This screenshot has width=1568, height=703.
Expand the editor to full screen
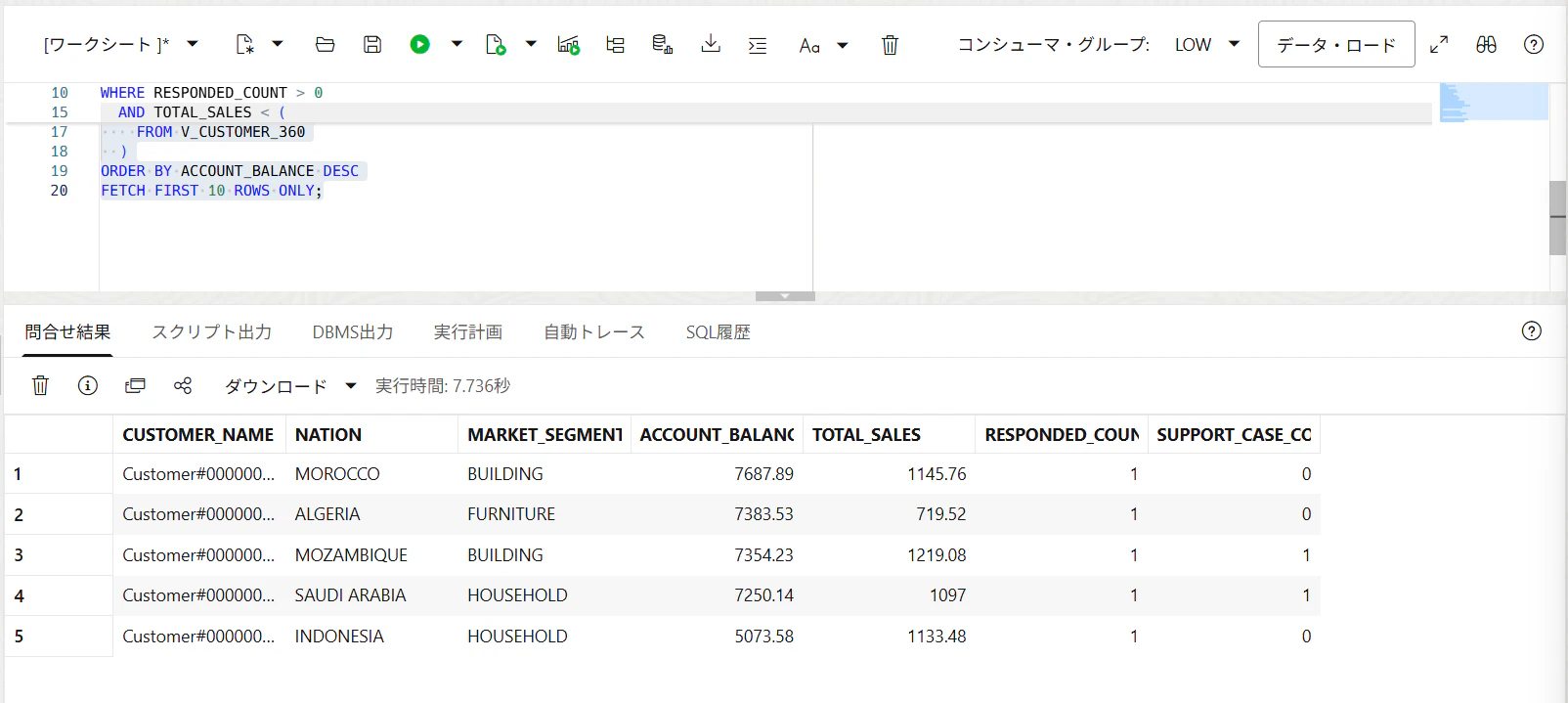pos(1439,44)
